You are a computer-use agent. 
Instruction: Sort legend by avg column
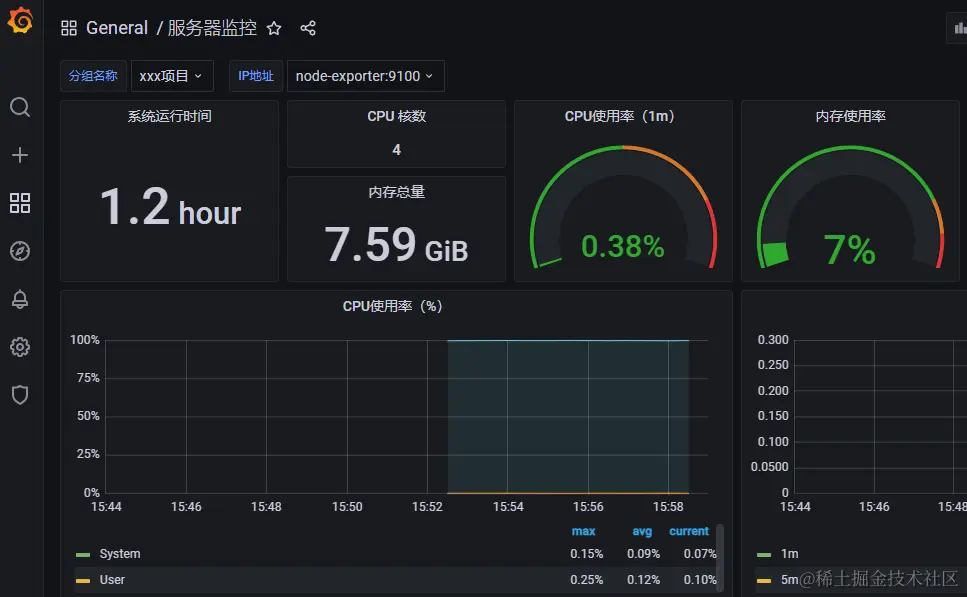point(642,531)
